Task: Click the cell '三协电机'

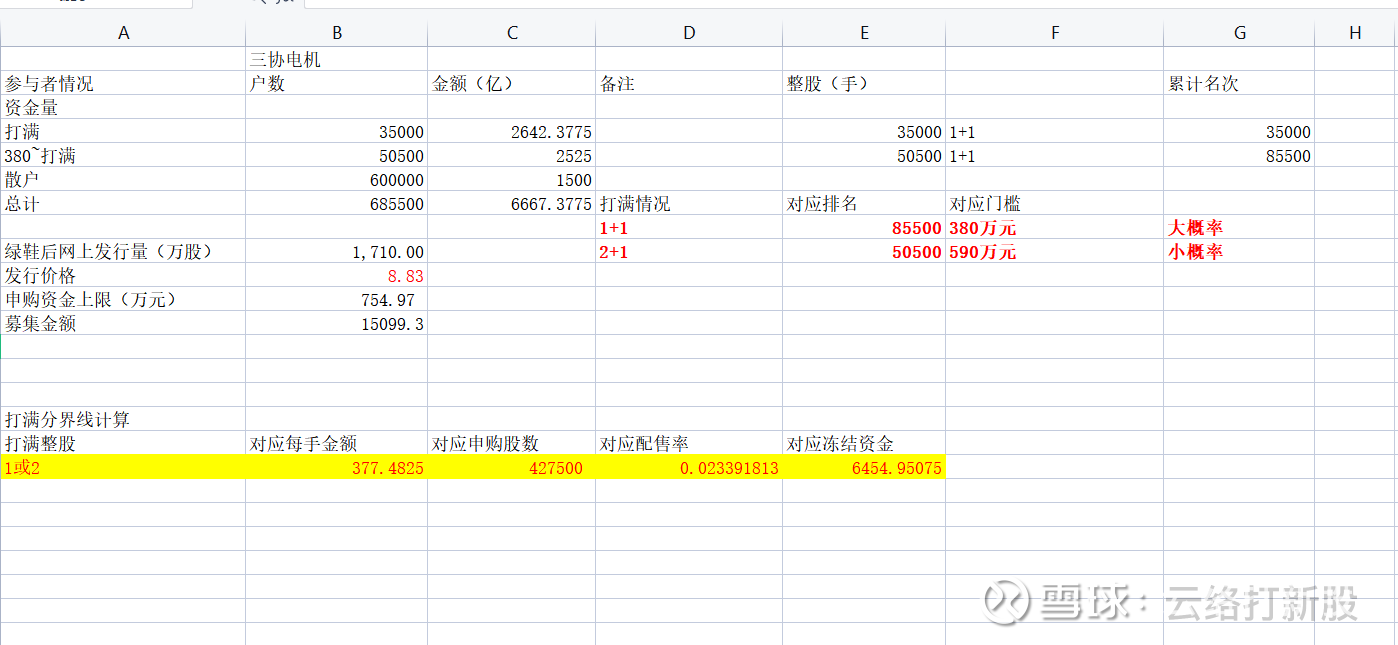Action: click(336, 59)
